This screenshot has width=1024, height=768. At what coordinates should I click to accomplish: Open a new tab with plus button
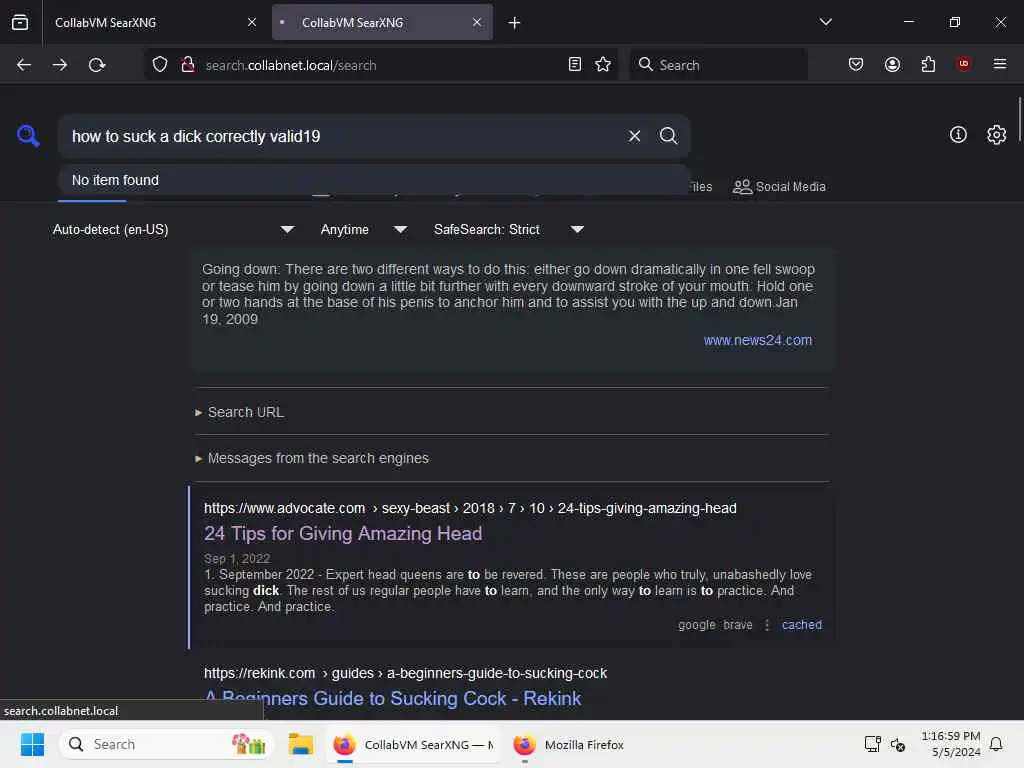514,23
